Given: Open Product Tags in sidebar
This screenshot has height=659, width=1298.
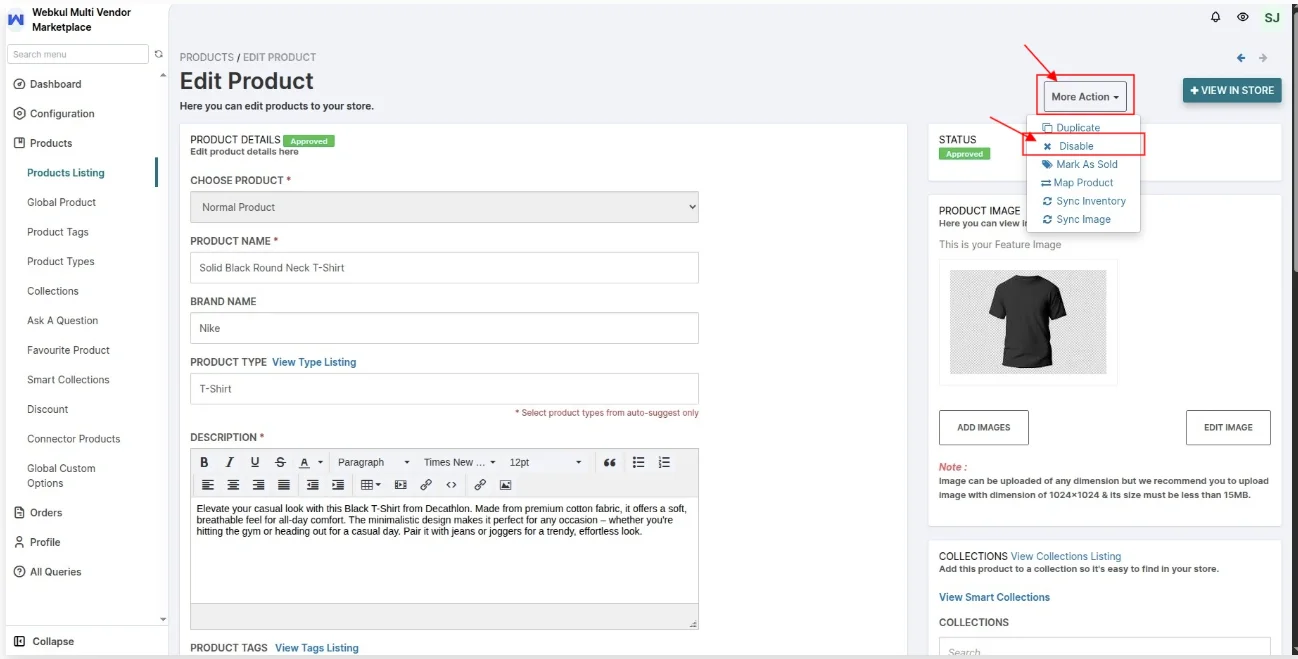Looking at the screenshot, I should point(58,232).
